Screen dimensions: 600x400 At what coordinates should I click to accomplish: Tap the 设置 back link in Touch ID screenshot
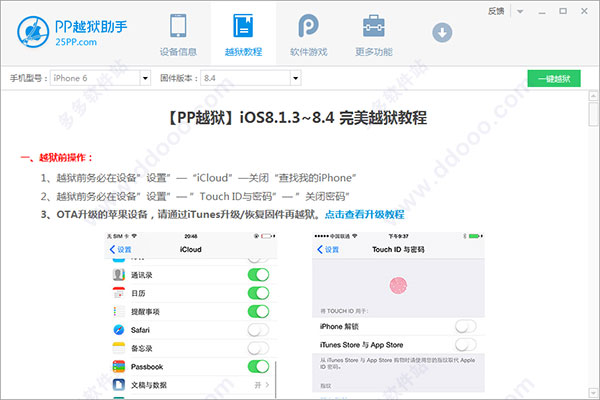(328, 250)
